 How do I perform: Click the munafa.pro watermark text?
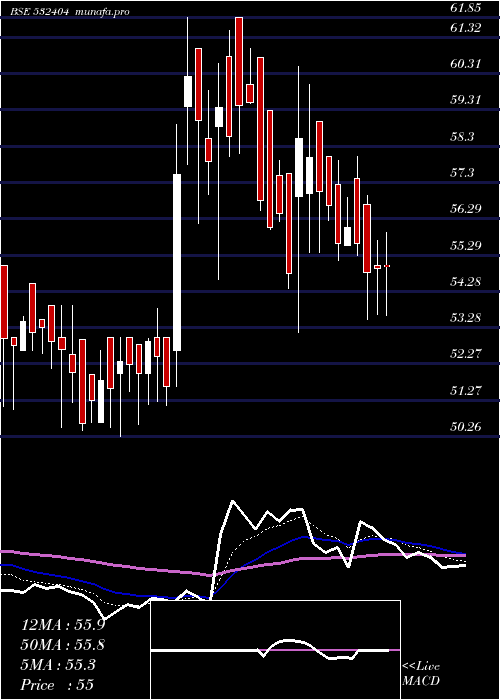click(x=102, y=12)
